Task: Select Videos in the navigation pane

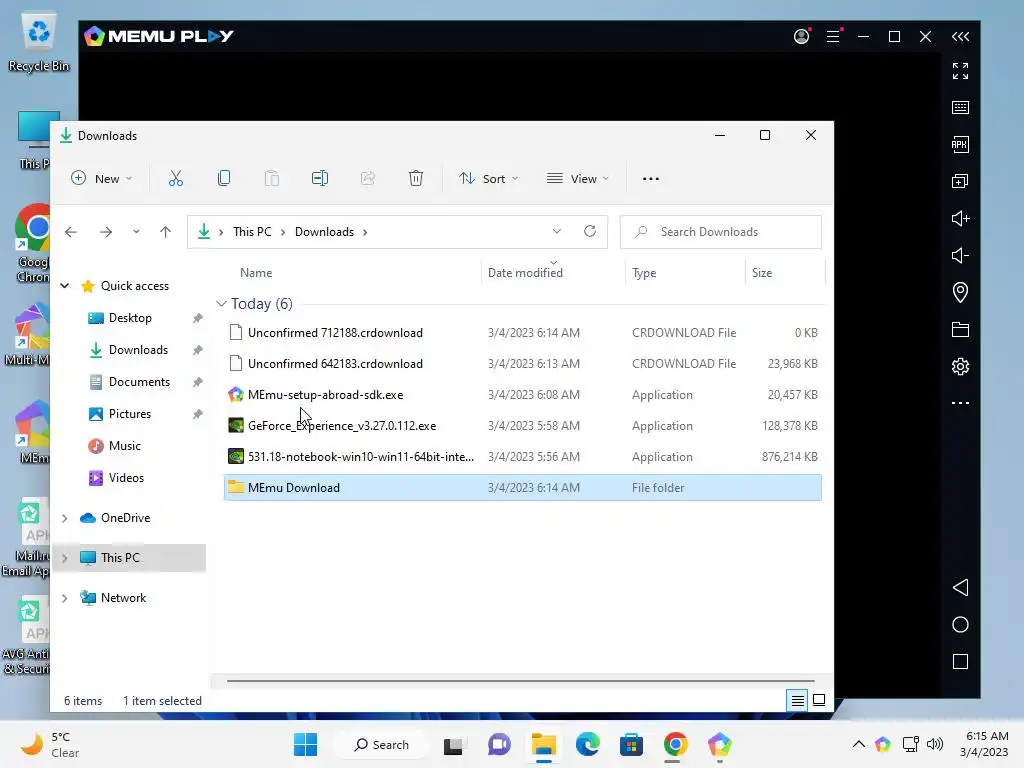Action: pos(126,478)
